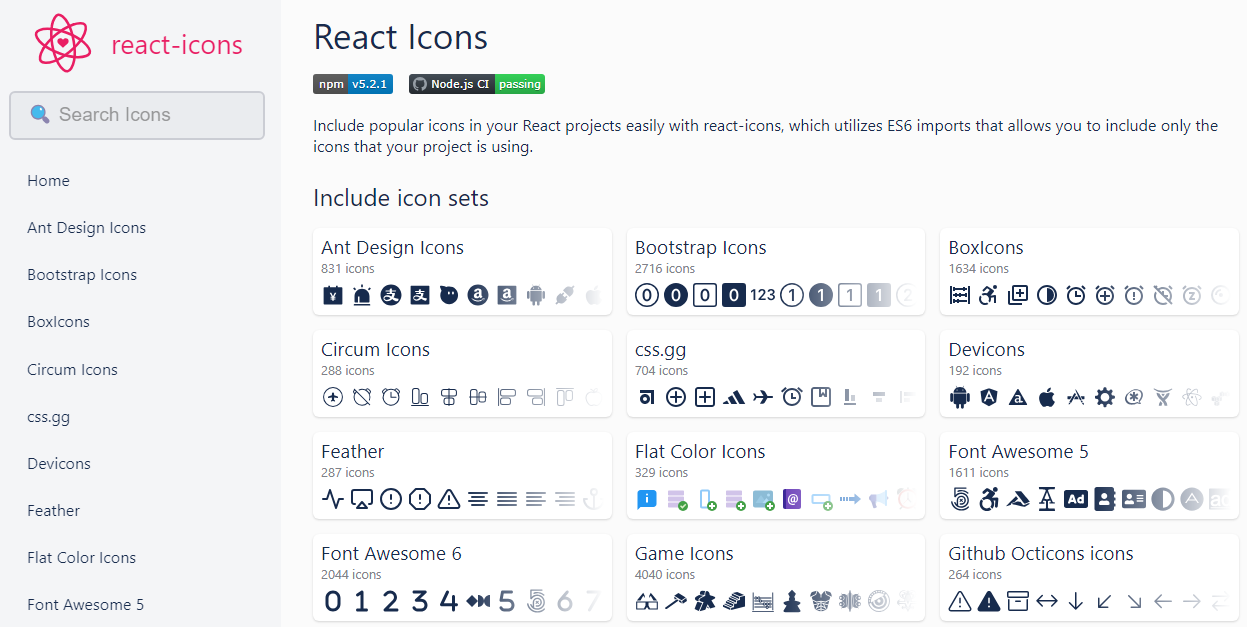Click the Android robot icon in Ant Design Icons
1247x627 pixels.
tap(536, 295)
